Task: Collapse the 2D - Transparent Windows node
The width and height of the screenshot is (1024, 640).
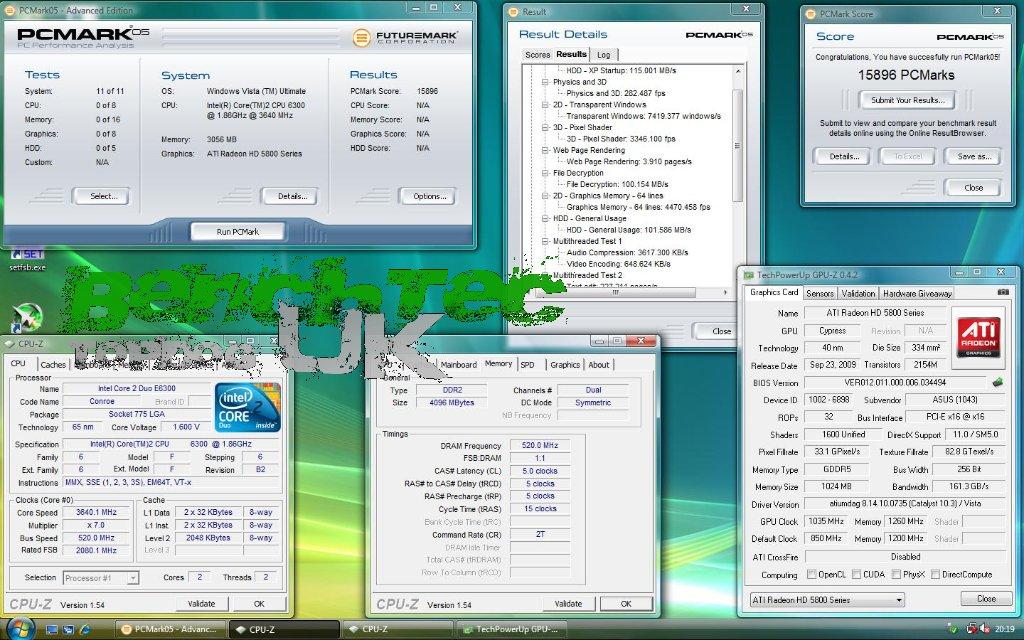Action: pos(545,104)
